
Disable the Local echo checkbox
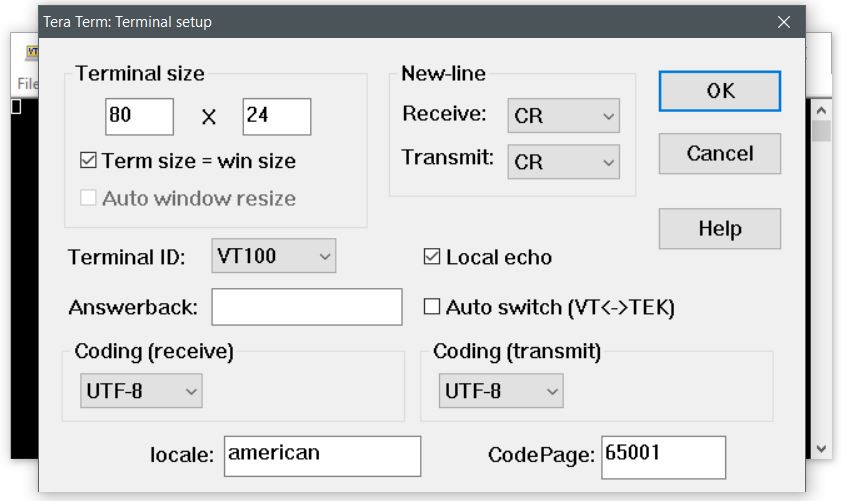432,257
